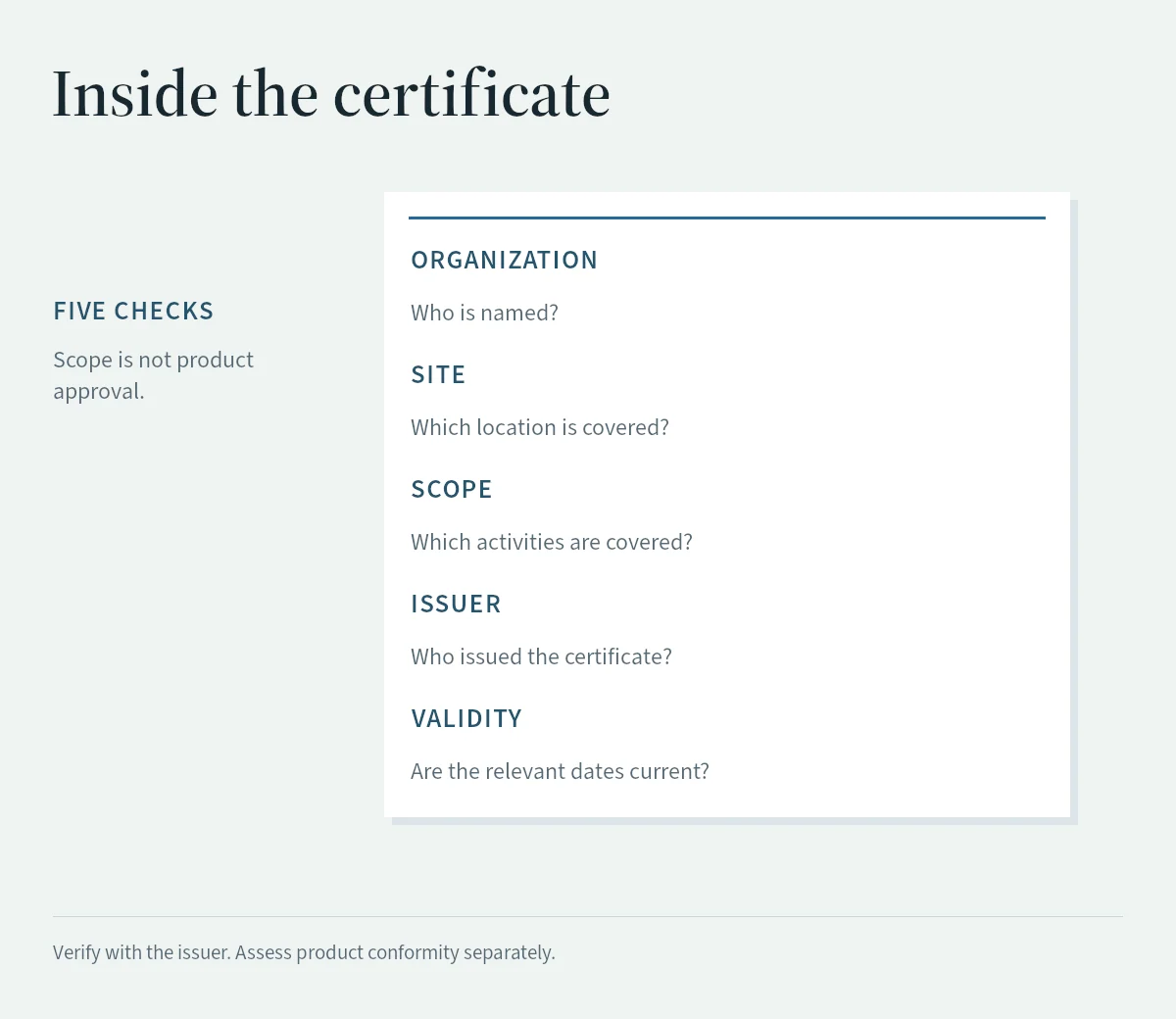Click 'Which location is covered?' text
This screenshot has height=1019, width=1176.
pyautogui.click(x=540, y=427)
